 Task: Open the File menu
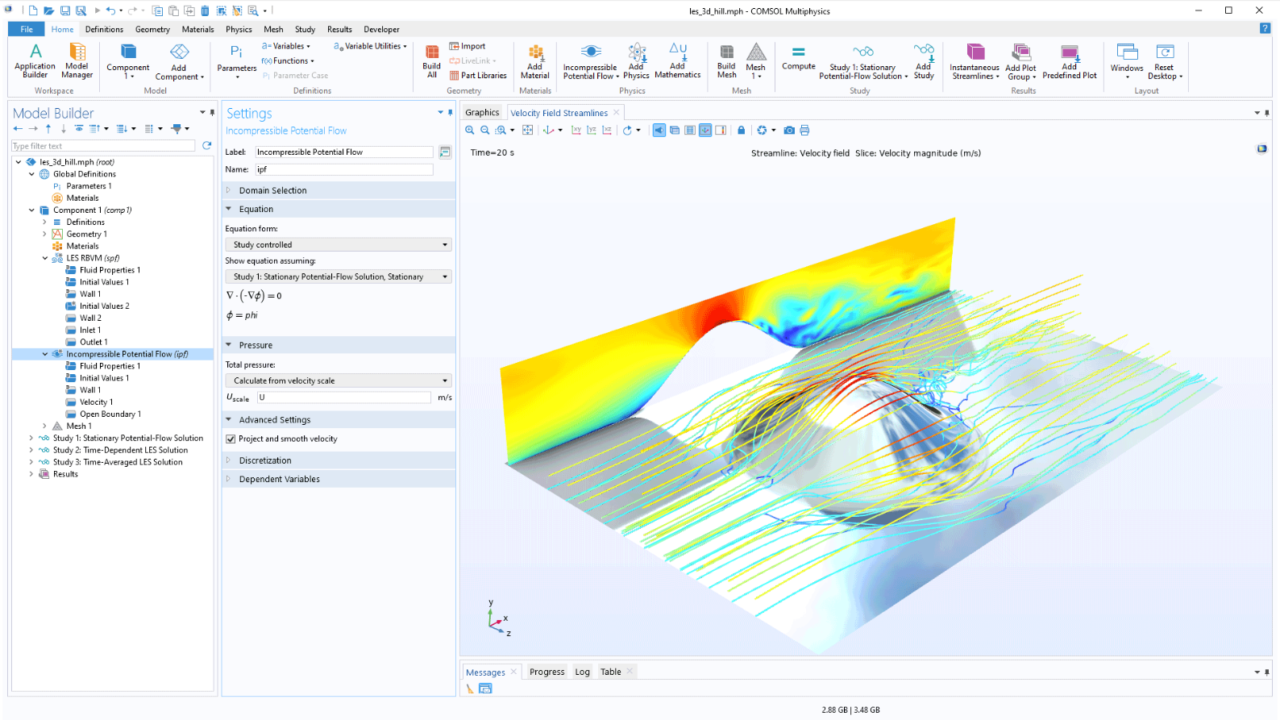[x=26, y=29]
